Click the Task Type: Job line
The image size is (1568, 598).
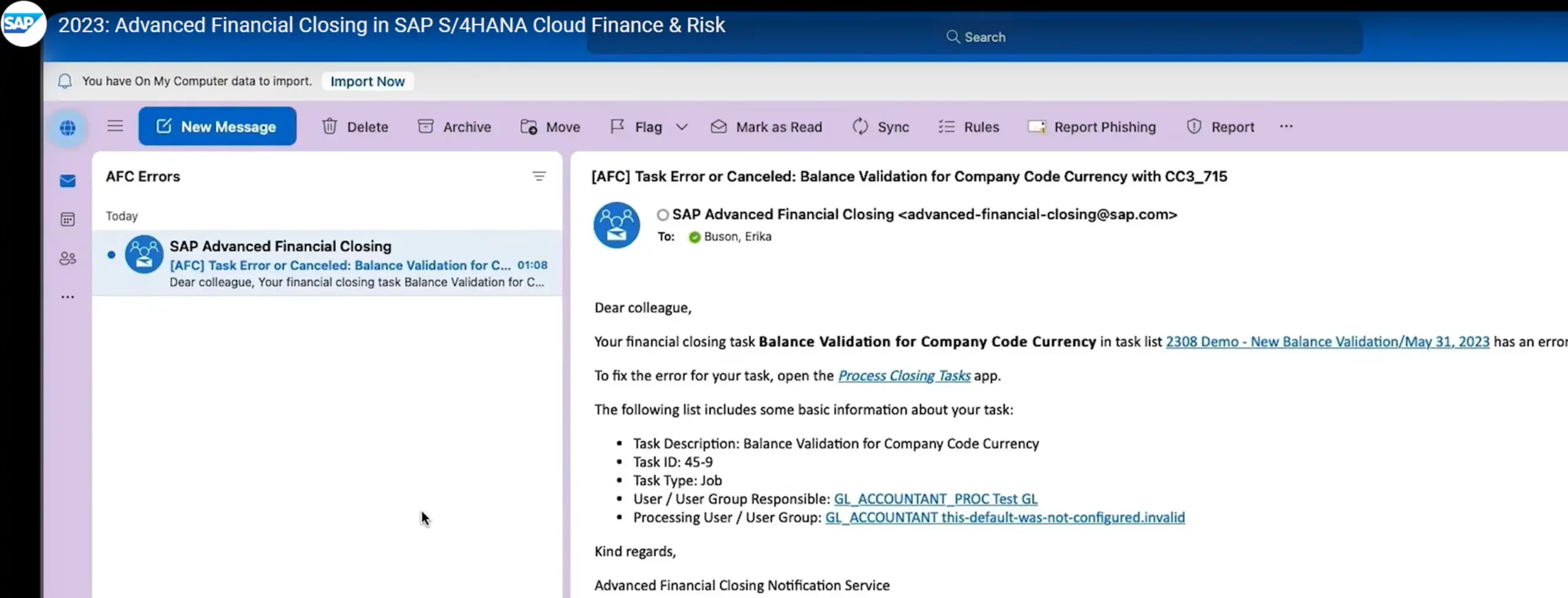pyautogui.click(x=677, y=480)
